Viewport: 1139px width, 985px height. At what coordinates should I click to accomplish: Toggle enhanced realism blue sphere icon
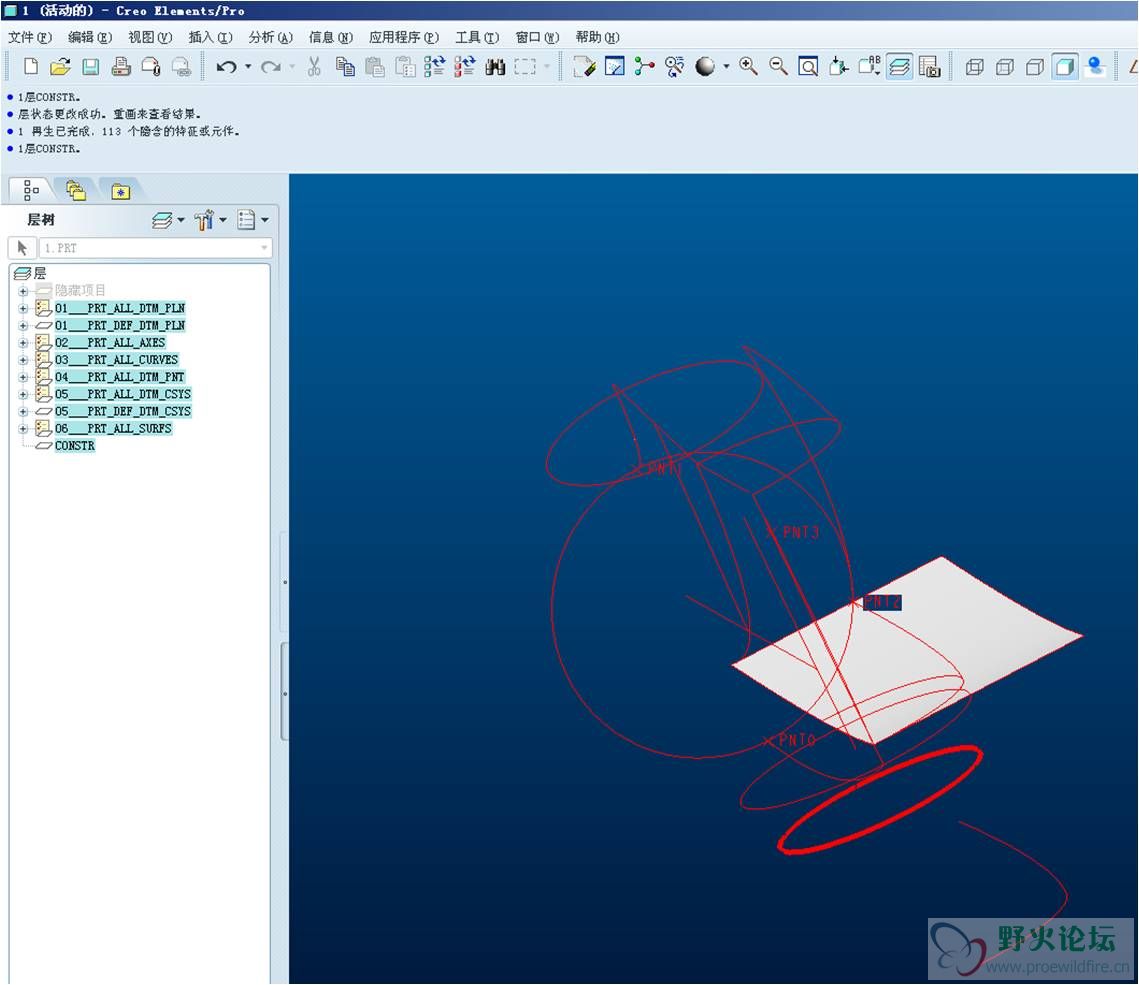pyautogui.click(x=1095, y=67)
